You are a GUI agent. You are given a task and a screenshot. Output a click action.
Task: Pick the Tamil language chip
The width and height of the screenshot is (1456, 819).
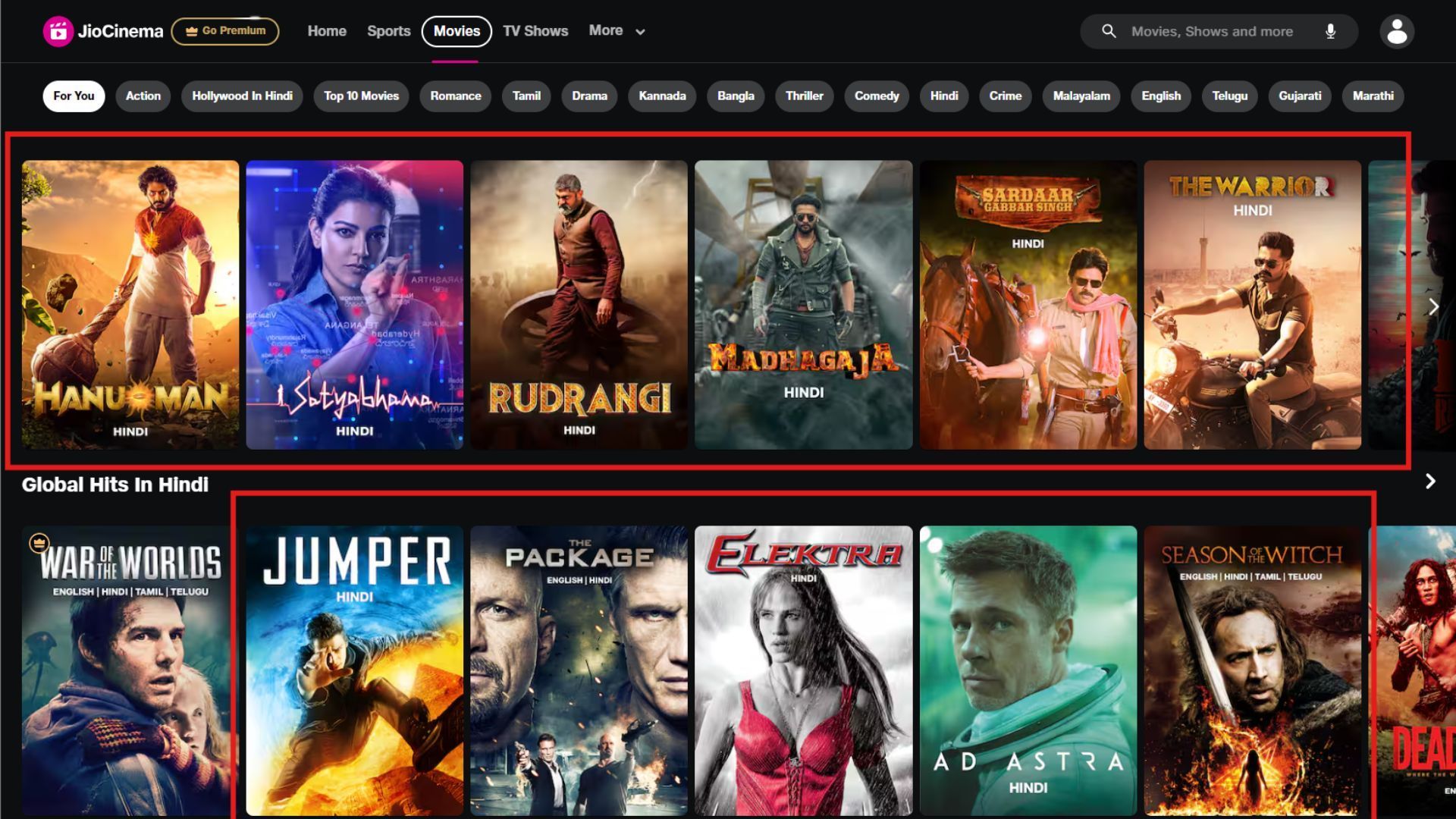coord(526,96)
